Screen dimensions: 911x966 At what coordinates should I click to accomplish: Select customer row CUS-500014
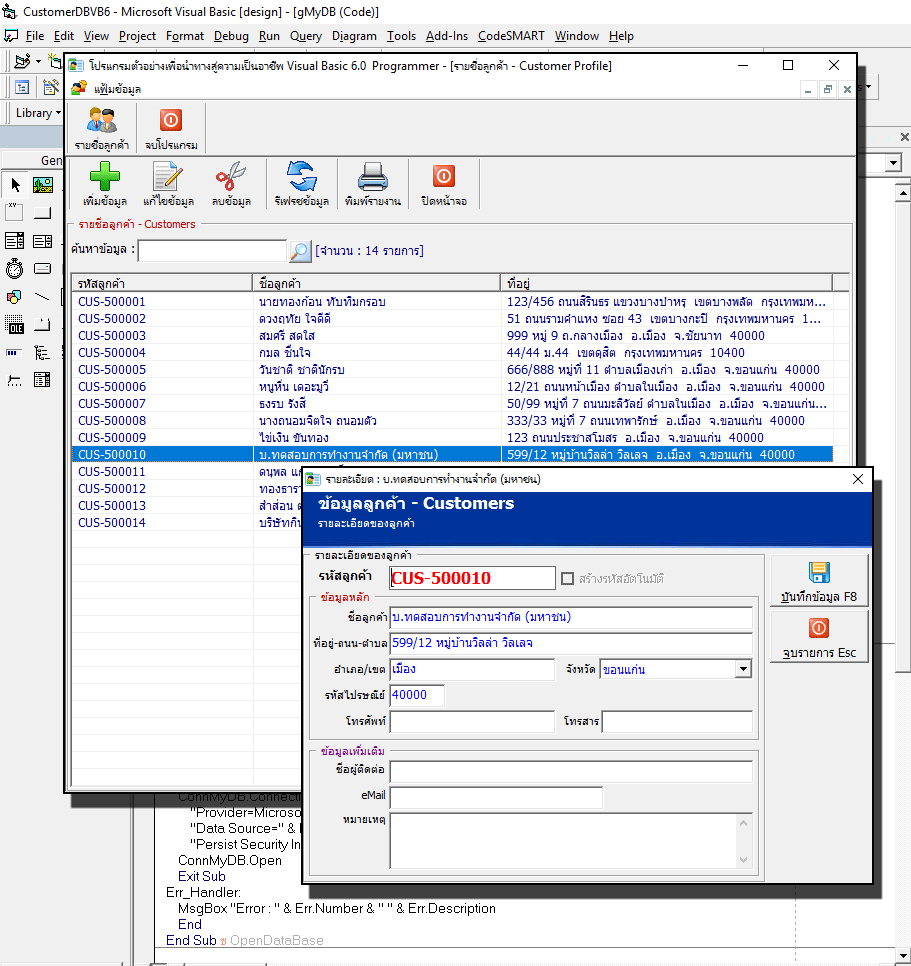(x=187, y=522)
